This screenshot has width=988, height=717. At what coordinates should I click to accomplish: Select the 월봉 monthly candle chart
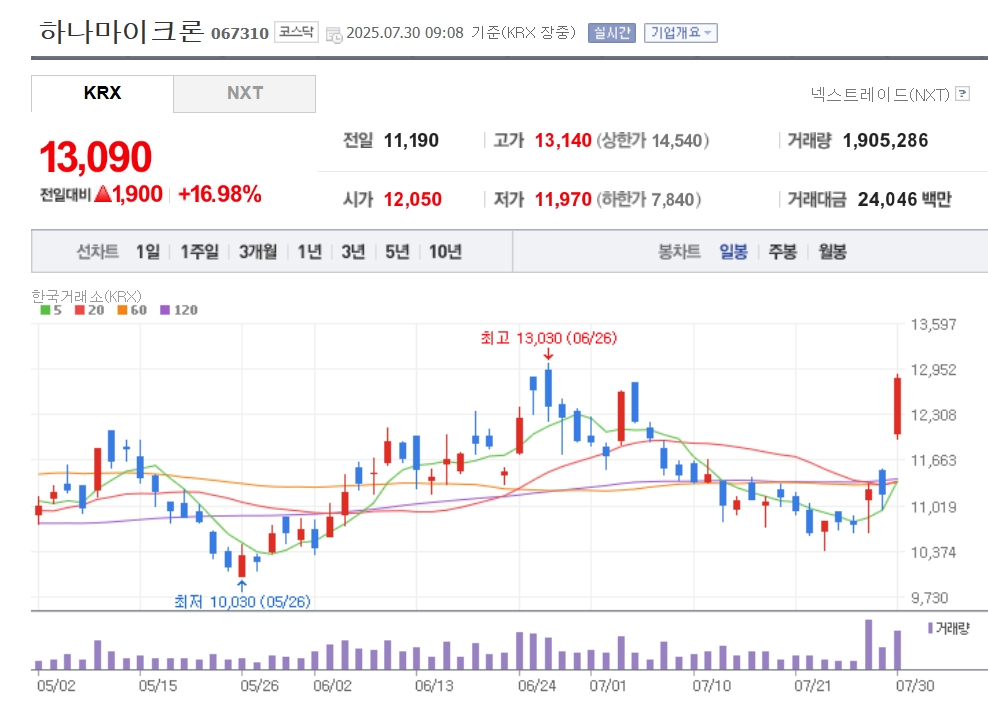point(832,252)
